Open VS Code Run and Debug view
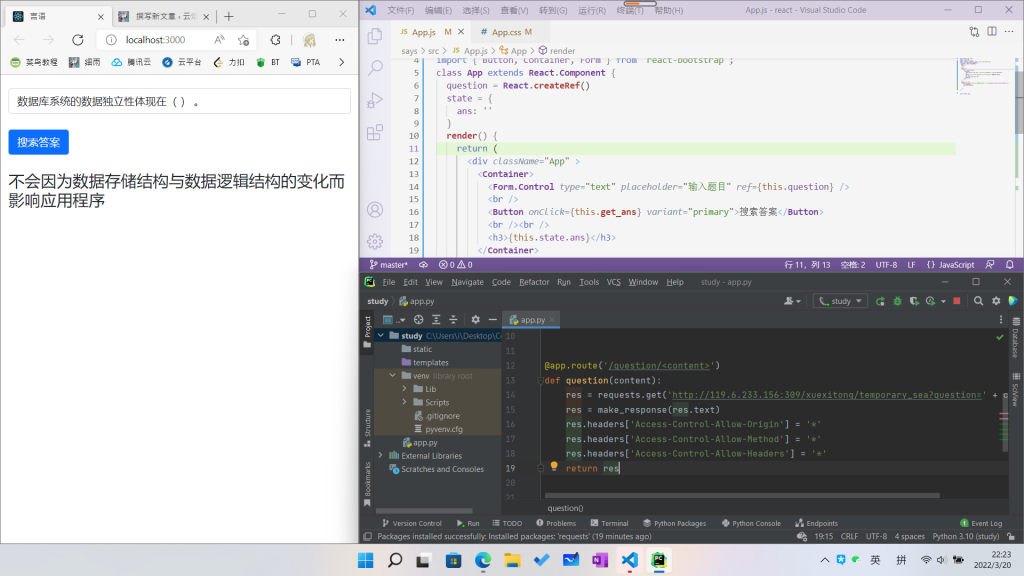1024x576 pixels. (375, 100)
